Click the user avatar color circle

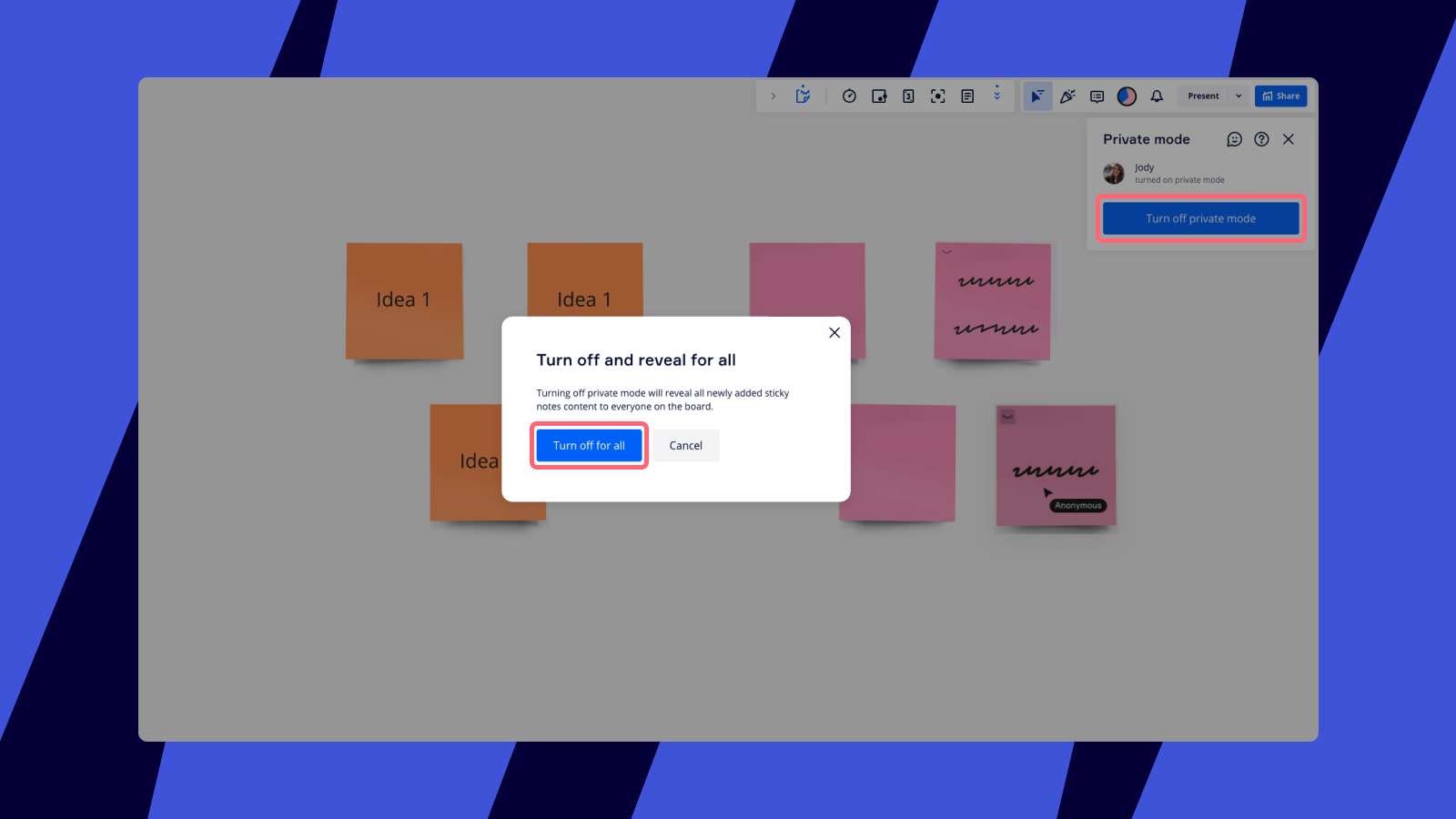[1127, 96]
